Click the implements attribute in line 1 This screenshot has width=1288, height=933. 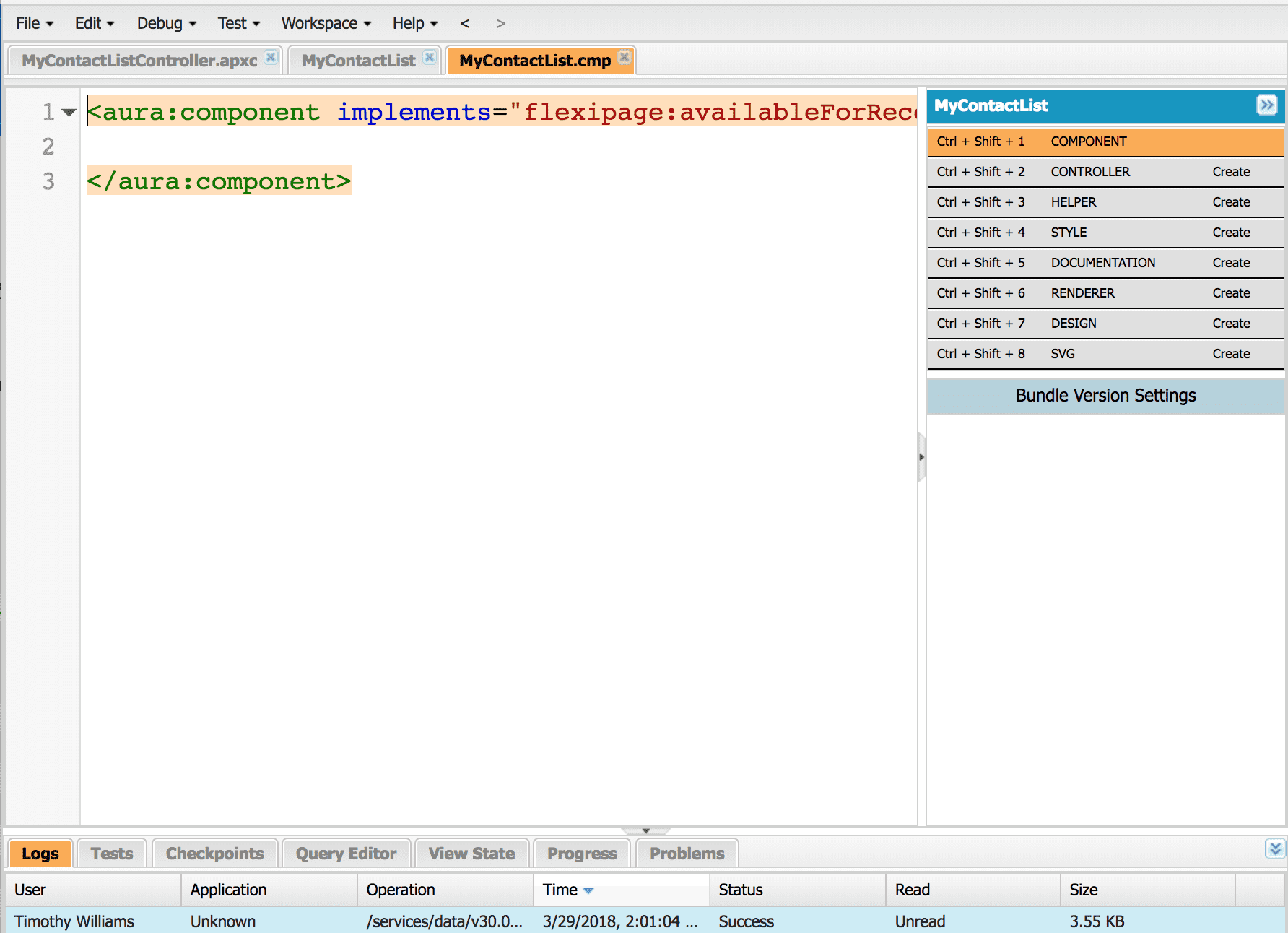(414, 112)
